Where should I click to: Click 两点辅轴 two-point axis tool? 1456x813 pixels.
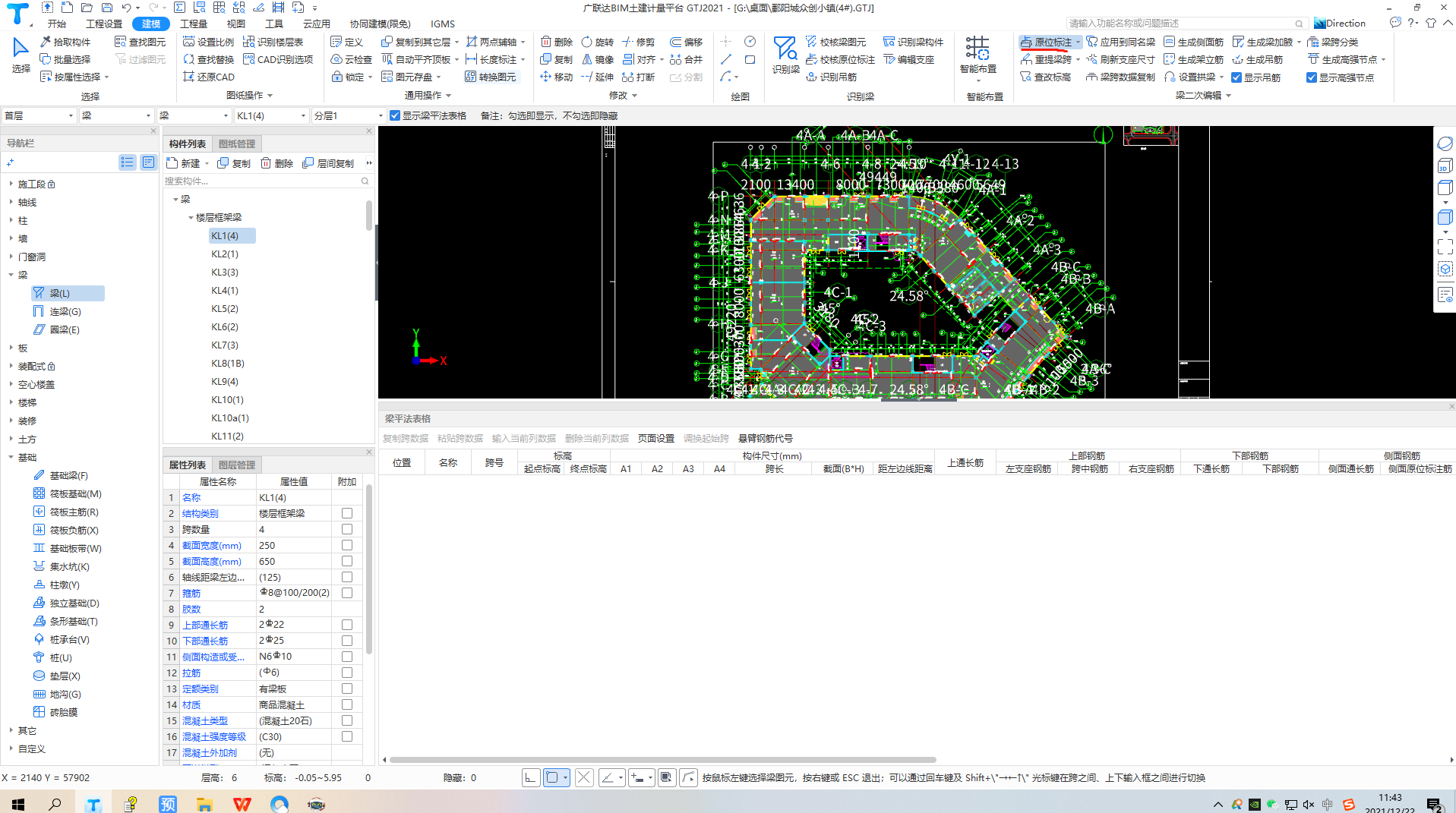(x=491, y=42)
